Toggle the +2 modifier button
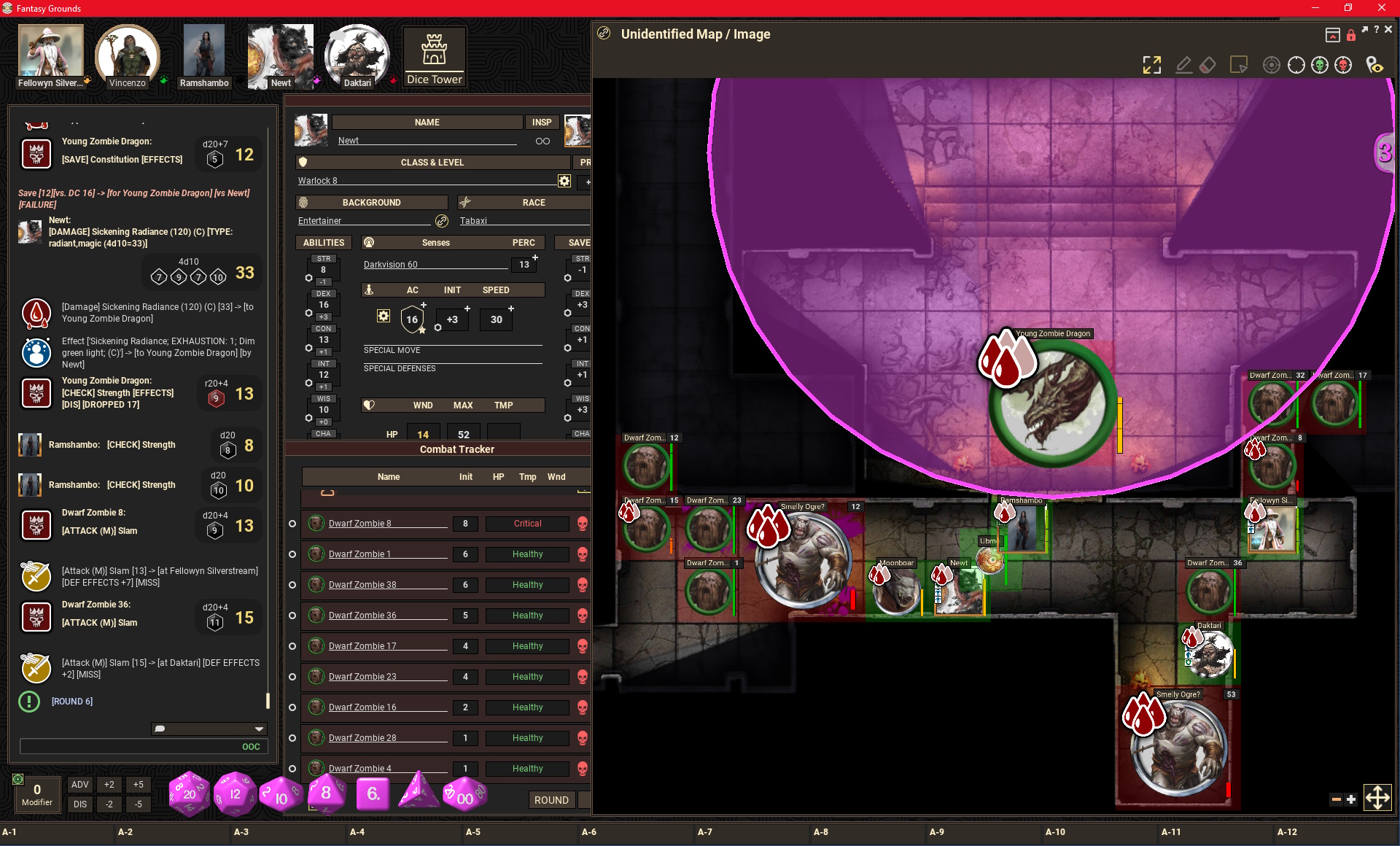The width and height of the screenshot is (1400, 846). (x=109, y=785)
